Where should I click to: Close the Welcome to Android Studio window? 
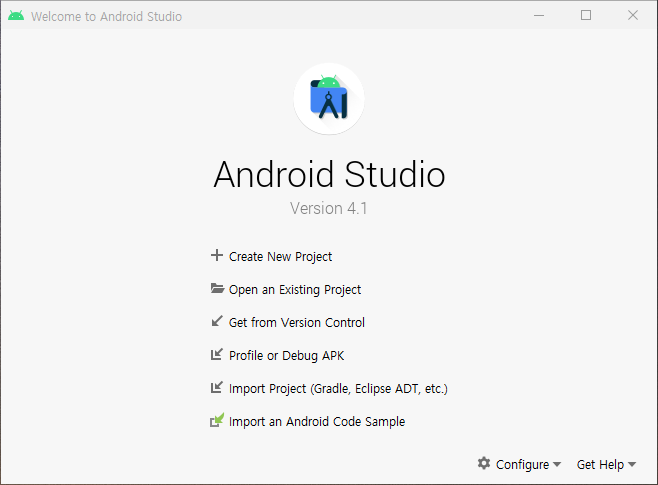(633, 16)
